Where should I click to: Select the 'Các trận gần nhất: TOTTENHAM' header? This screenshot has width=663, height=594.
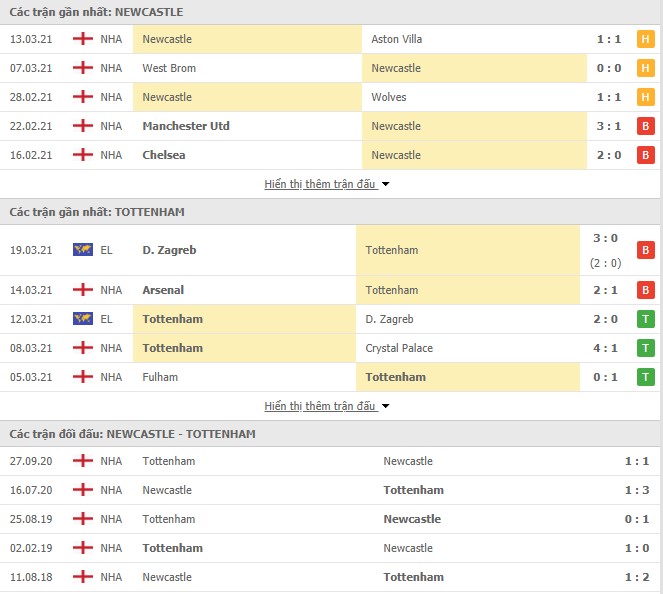pos(97,212)
